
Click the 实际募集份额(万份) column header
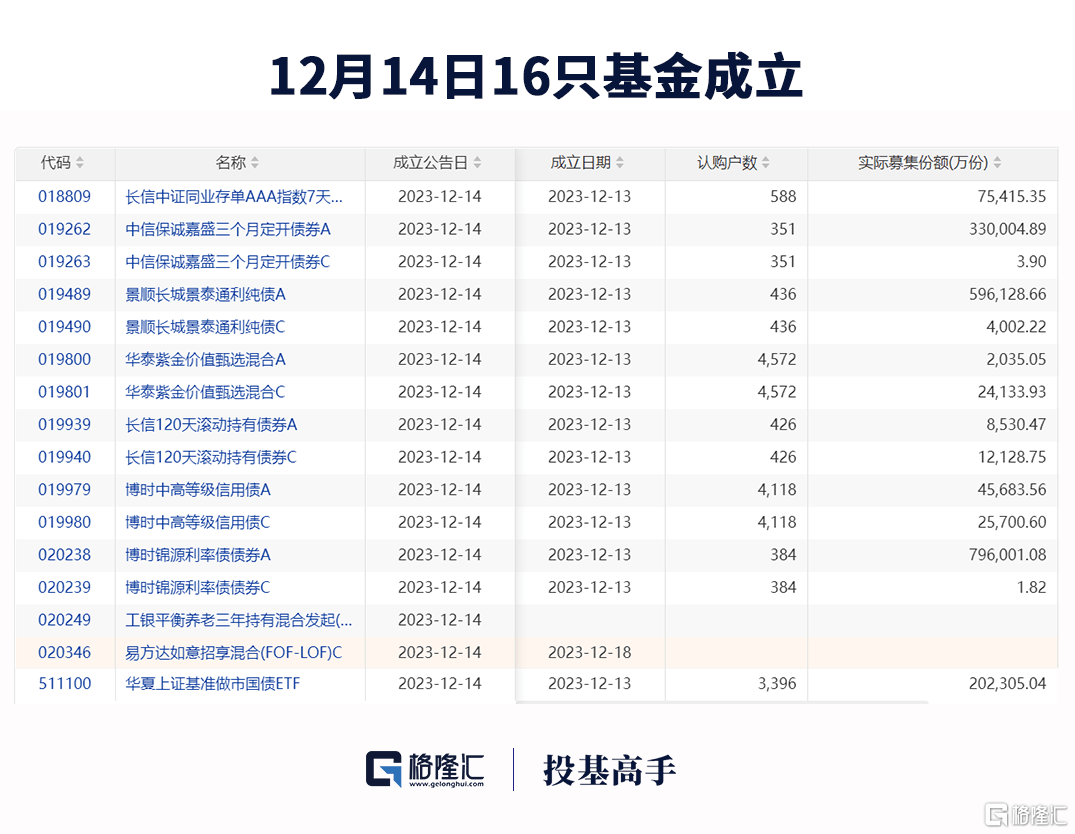tap(932, 163)
